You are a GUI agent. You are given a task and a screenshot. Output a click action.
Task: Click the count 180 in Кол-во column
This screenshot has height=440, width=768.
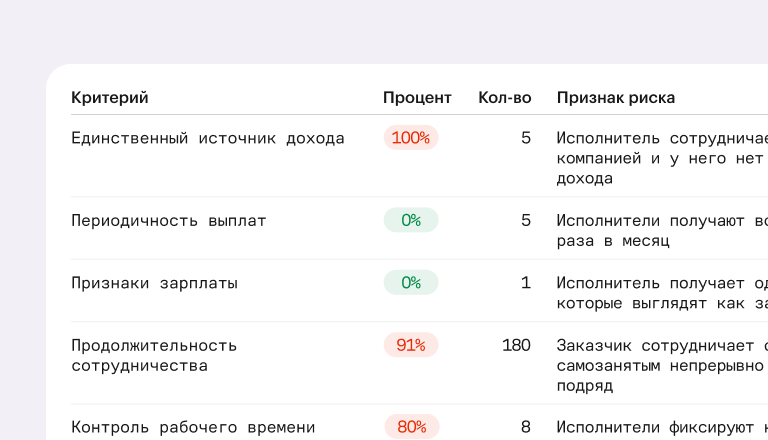point(516,345)
